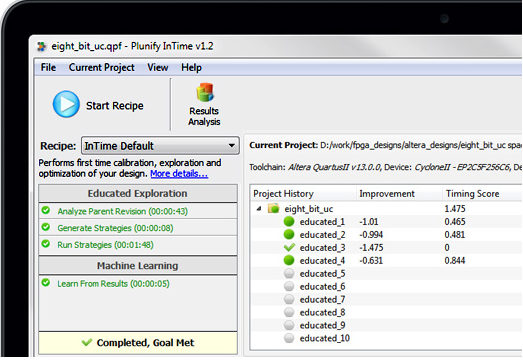Click grey status dot for educated_7
The height and width of the screenshot is (363, 523).
[x=289, y=299]
